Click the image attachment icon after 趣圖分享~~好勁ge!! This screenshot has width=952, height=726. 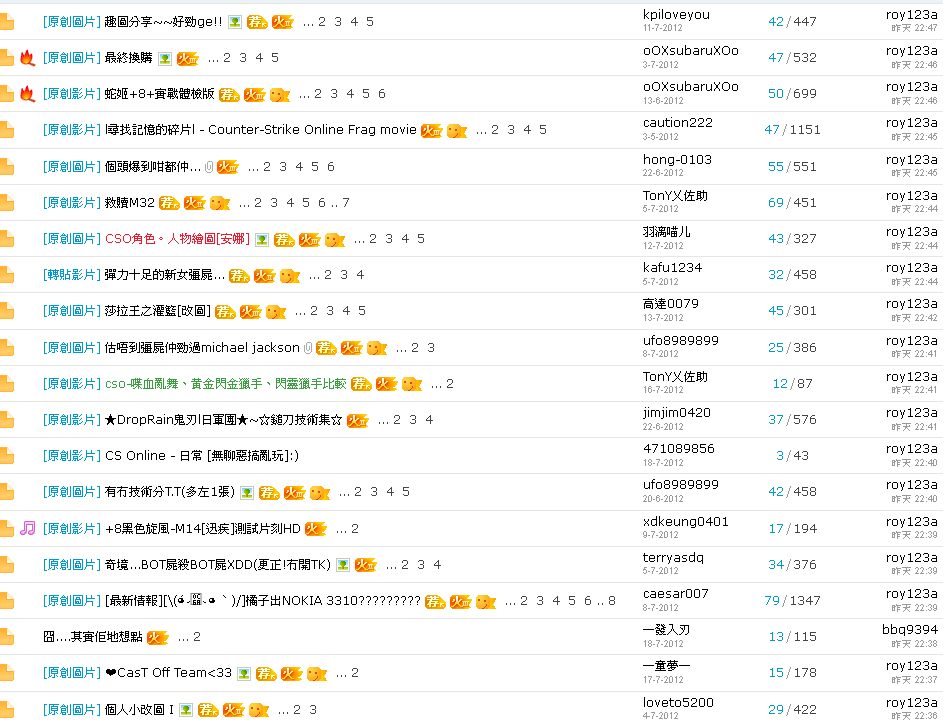235,22
